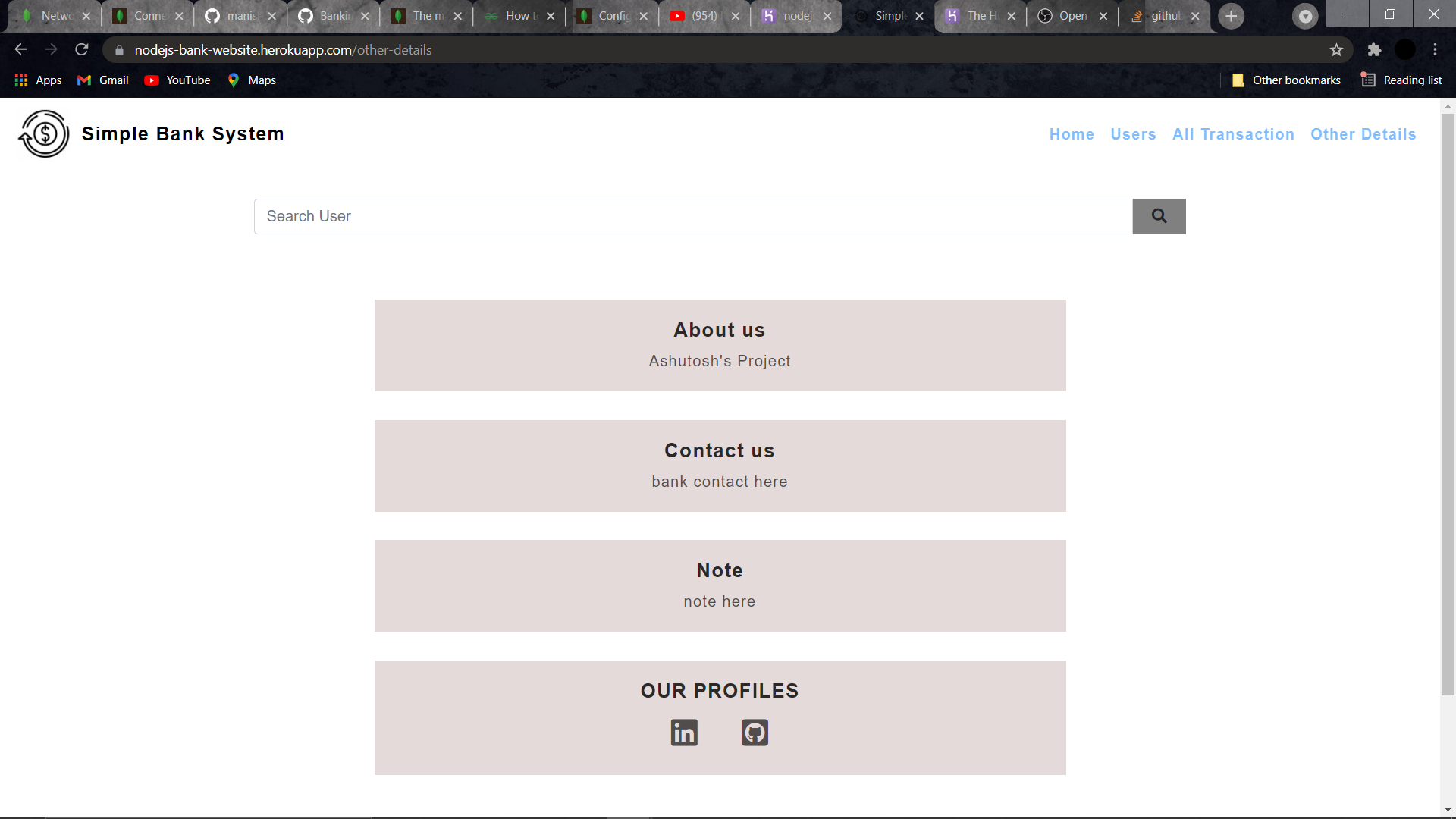This screenshot has width=1456, height=819.
Task: Navigate to All Transaction page
Action: 1233,134
